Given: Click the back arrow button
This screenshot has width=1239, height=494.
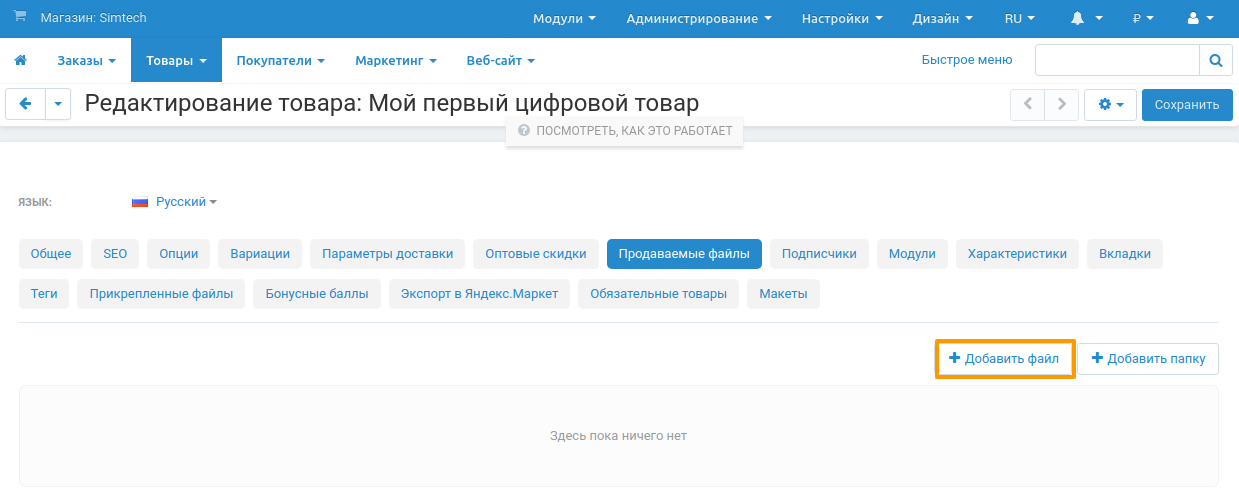Looking at the screenshot, I should coord(25,104).
